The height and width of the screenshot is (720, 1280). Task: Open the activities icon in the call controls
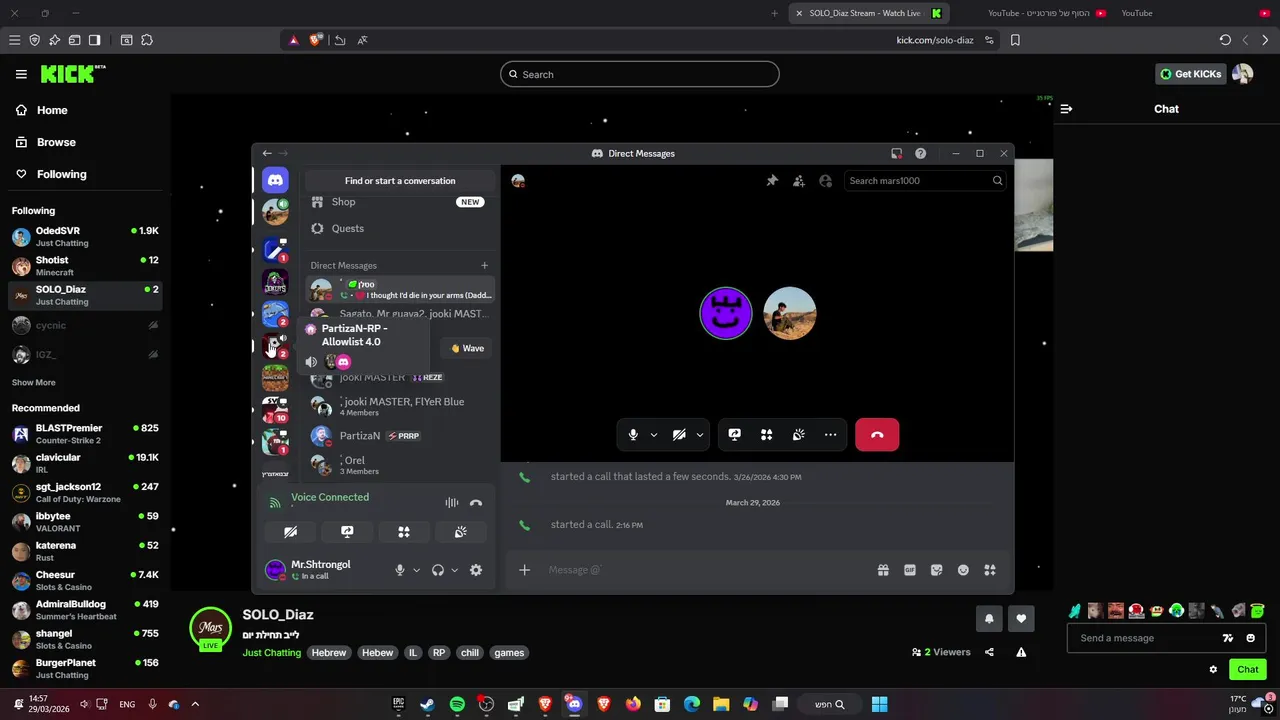767,435
